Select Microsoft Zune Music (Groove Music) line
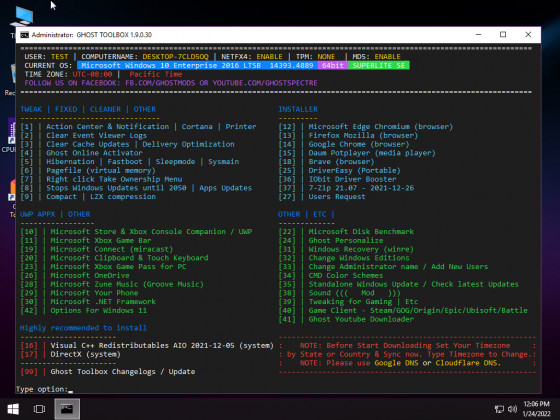Screen dimensions: 560x420 (112, 284)
